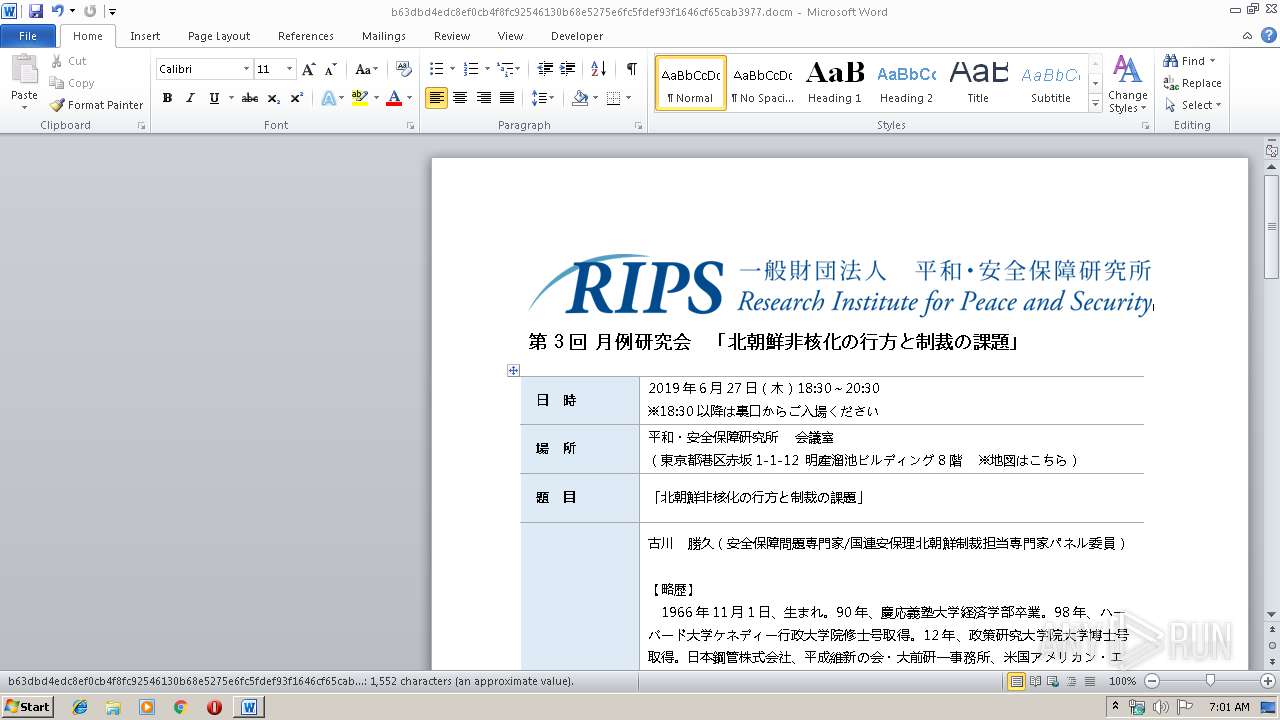Sort the selected text alphabetically
The height and width of the screenshot is (720, 1280).
599,69
